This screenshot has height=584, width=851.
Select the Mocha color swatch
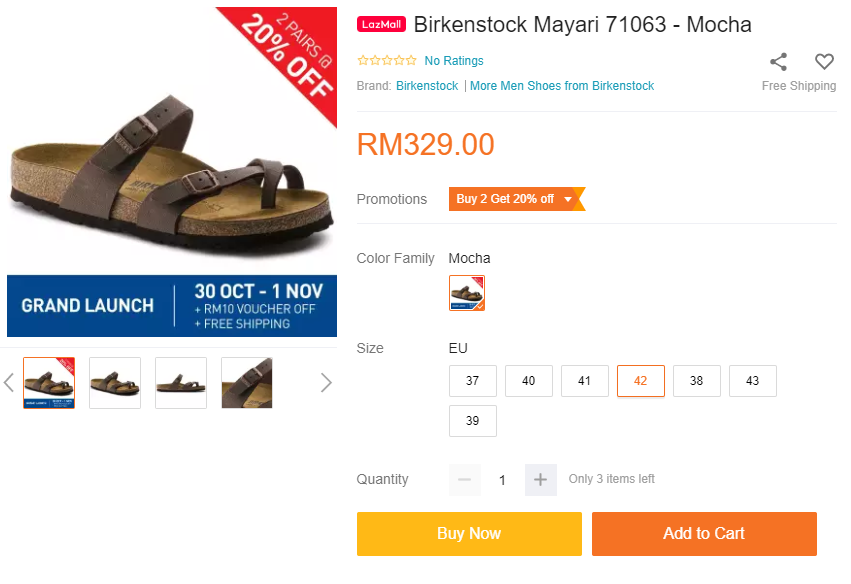pos(467,293)
